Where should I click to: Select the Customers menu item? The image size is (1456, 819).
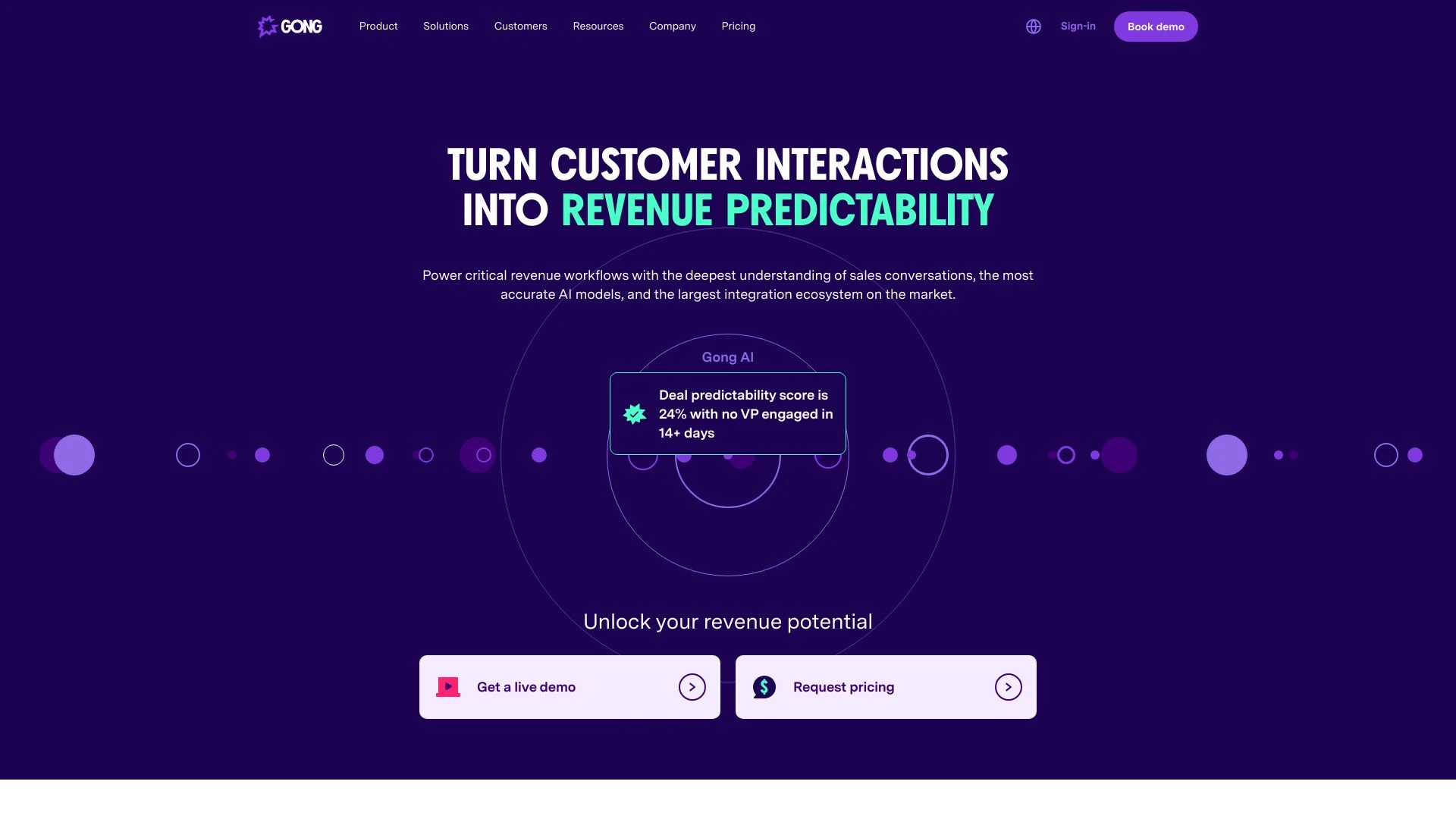[x=520, y=26]
